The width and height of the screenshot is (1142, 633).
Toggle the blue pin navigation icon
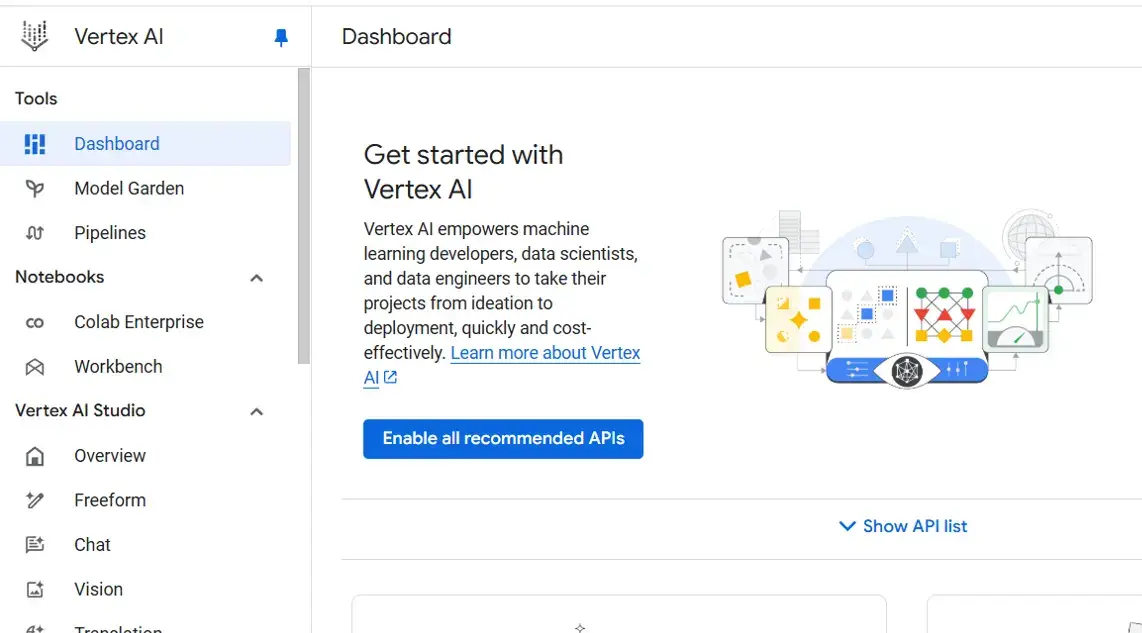click(x=281, y=37)
